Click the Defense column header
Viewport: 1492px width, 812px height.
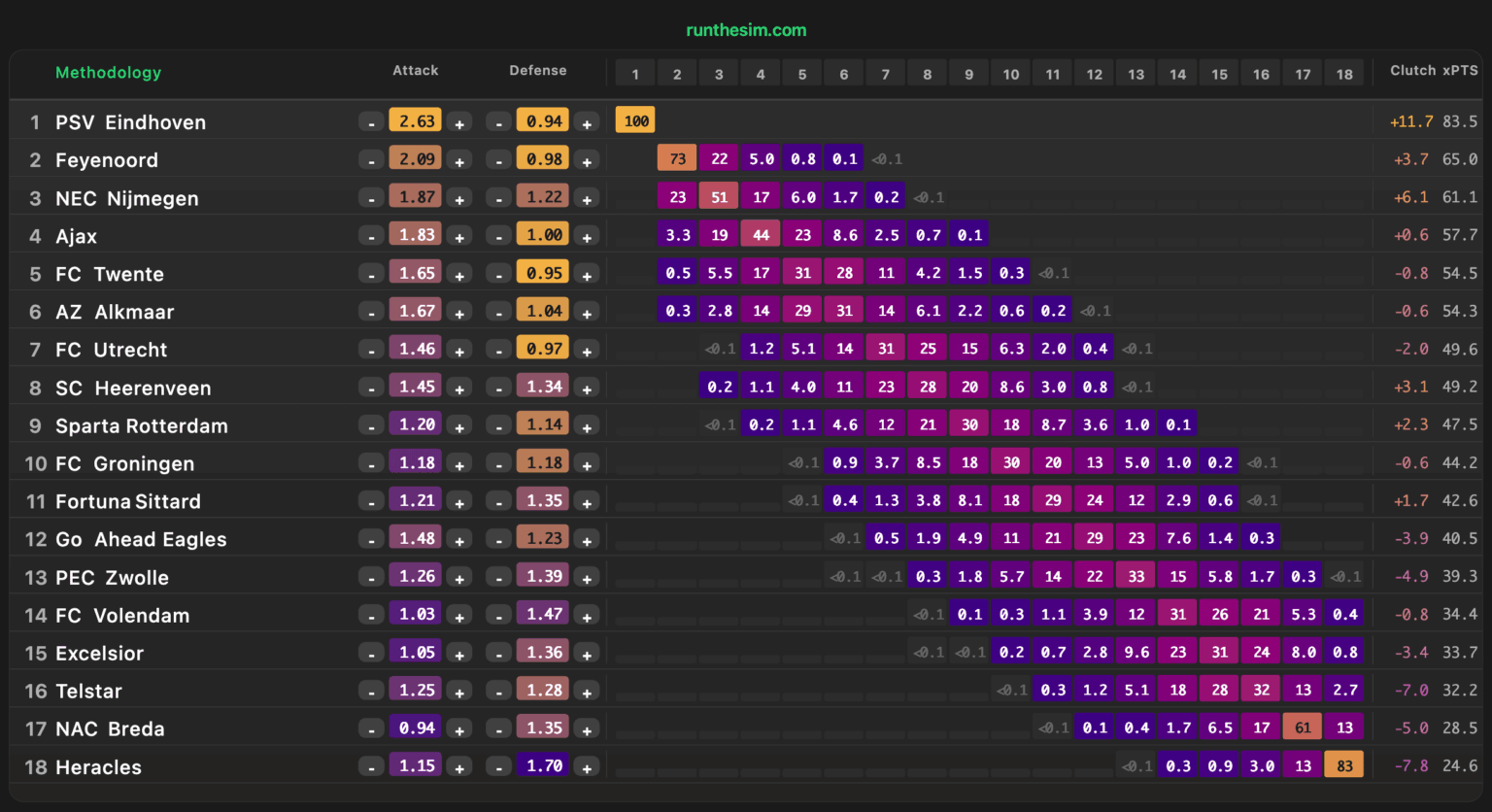pyautogui.click(x=537, y=71)
